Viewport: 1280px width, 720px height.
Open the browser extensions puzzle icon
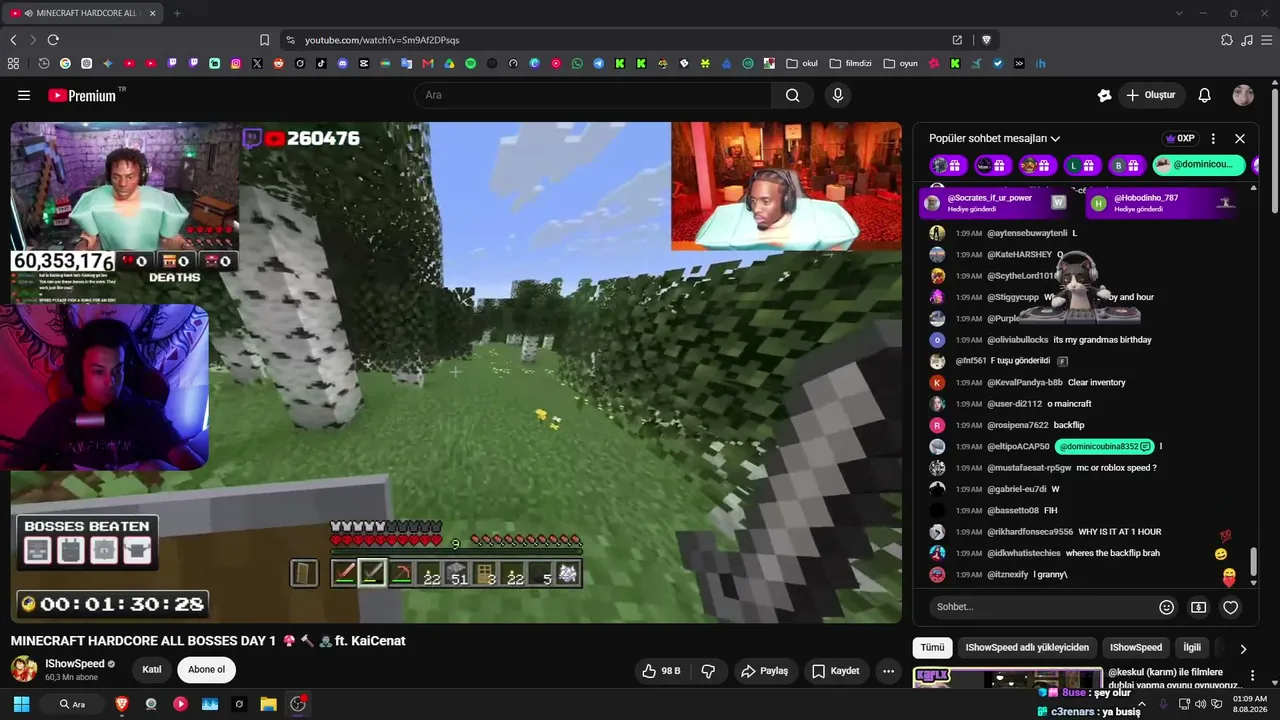pos(1227,40)
